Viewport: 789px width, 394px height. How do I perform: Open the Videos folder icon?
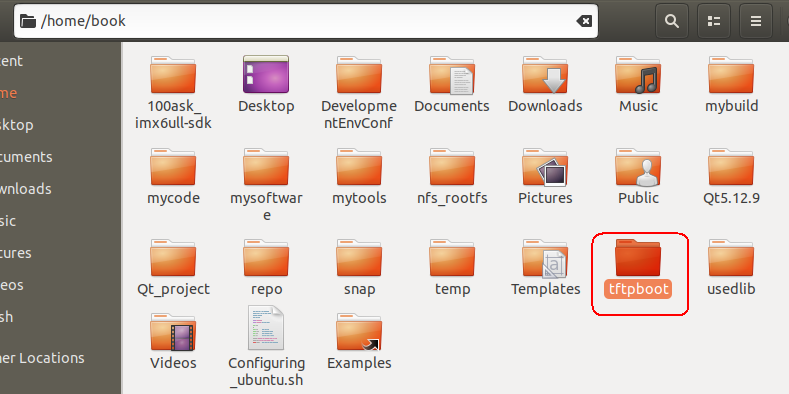click(x=173, y=332)
